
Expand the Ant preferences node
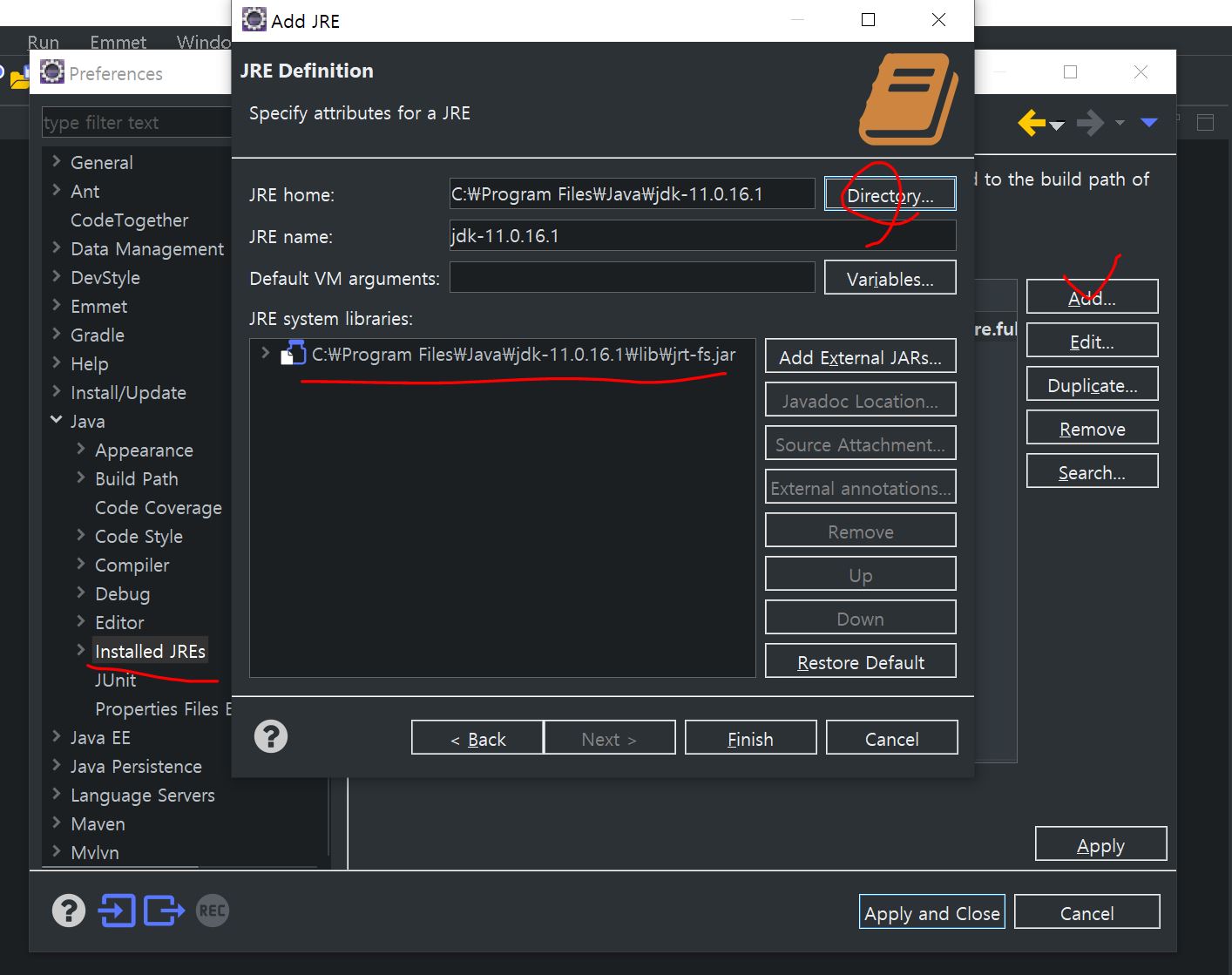point(57,190)
